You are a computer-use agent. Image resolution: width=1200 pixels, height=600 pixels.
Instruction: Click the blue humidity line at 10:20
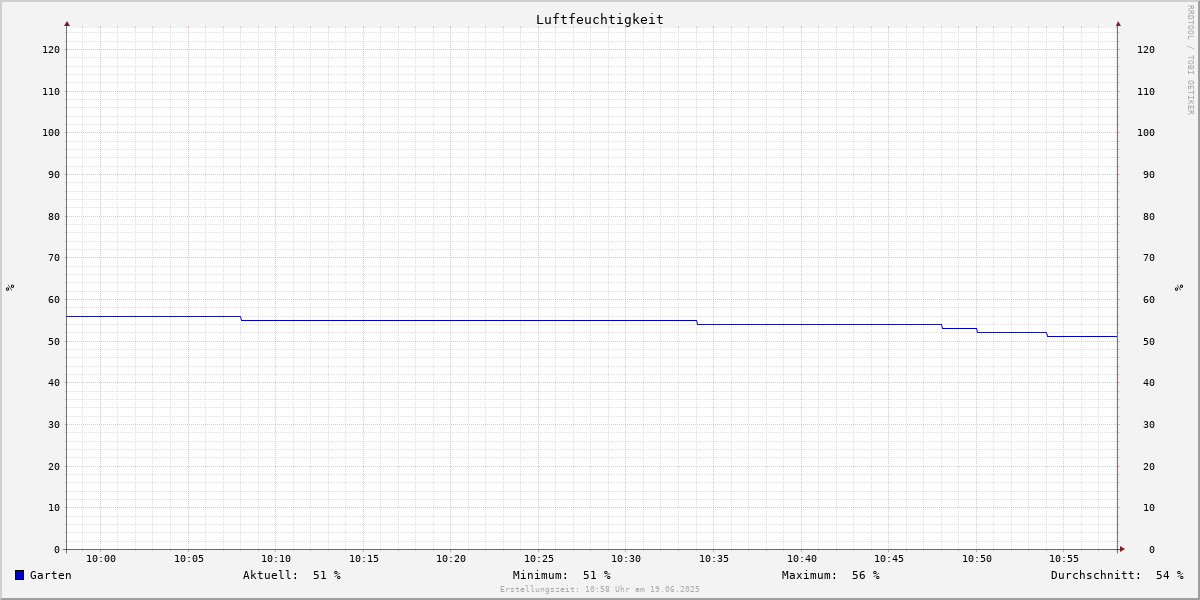[451, 320]
